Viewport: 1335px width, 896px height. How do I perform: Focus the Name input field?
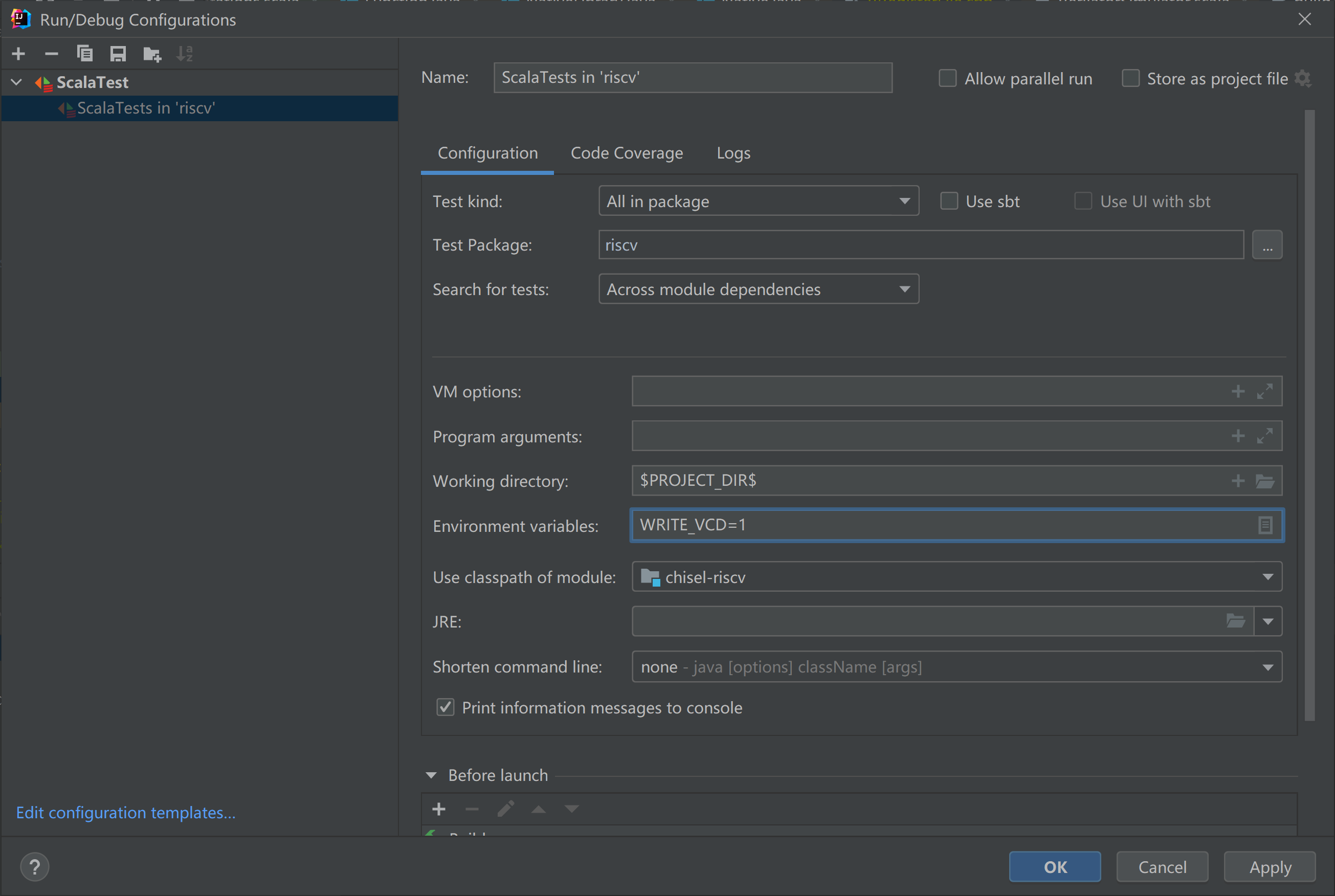tap(693, 78)
